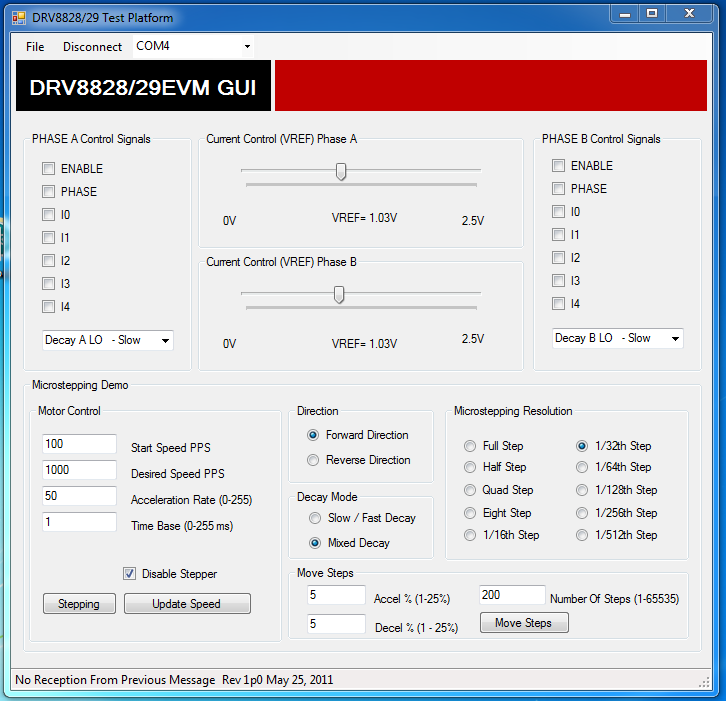Click the DRV8828/29 Test Platform title bar icon
The height and width of the screenshot is (701, 726).
[x=19, y=18]
